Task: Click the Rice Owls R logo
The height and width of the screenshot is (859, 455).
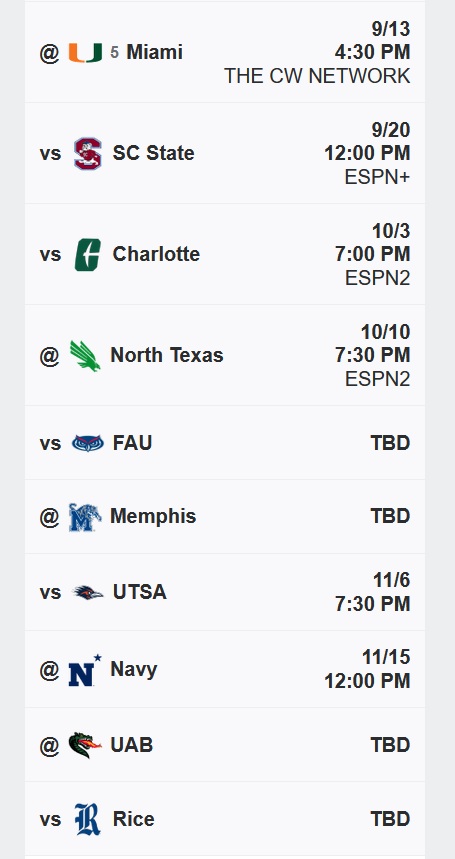Action: pyautogui.click(x=88, y=819)
